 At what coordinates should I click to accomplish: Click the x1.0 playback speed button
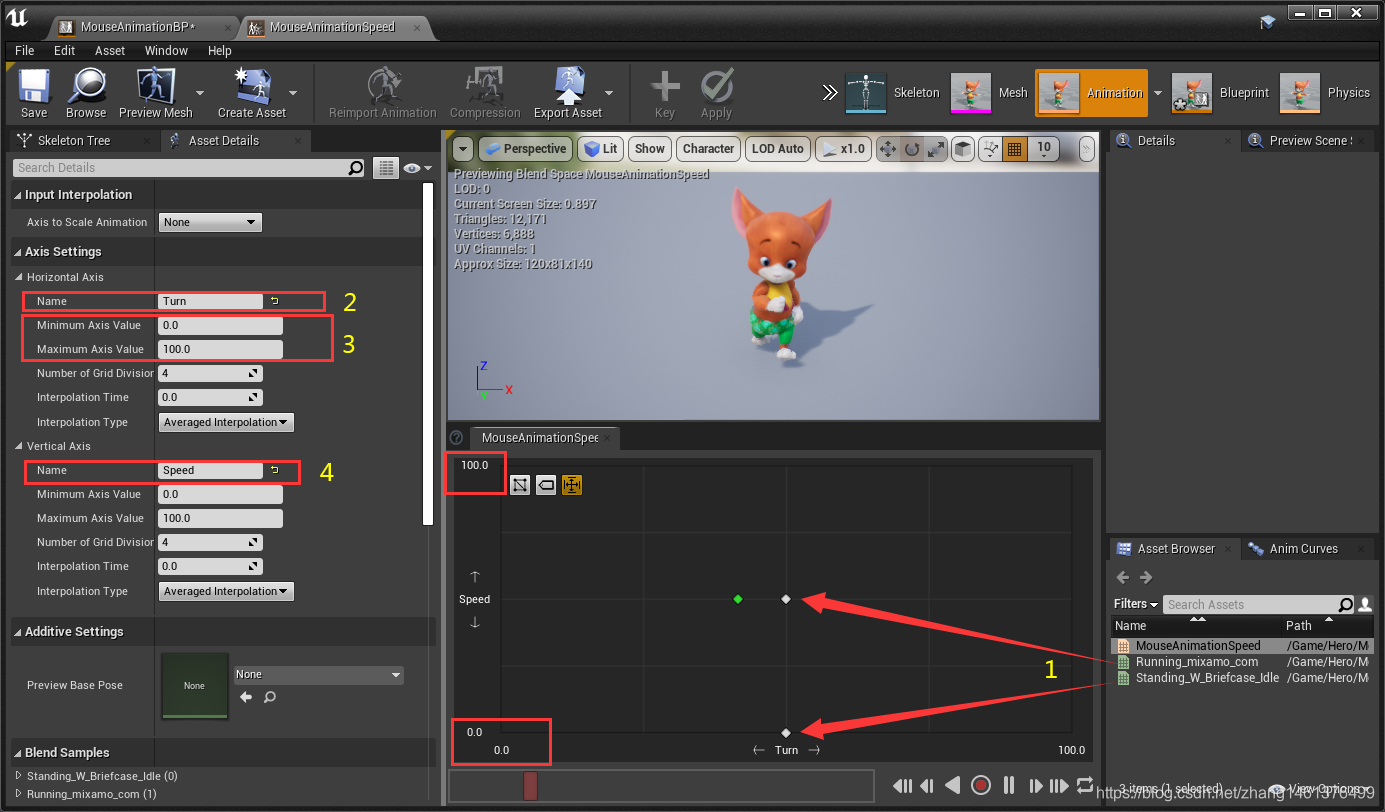(x=843, y=149)
